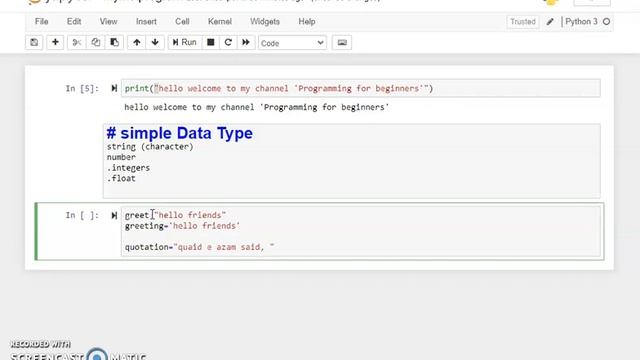Copy selected cells icon
The width and height of the screenshot is (640, 360).
pos(96,42)
